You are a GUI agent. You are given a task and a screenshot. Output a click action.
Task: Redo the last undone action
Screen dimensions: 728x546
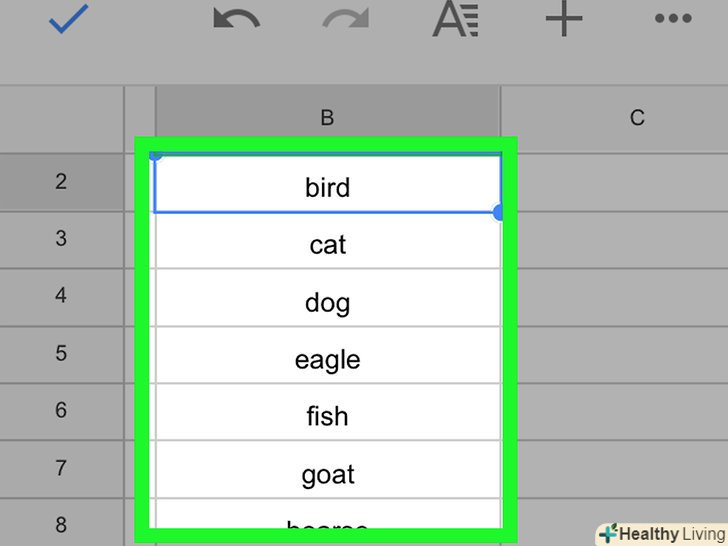(x=347, y=20)
